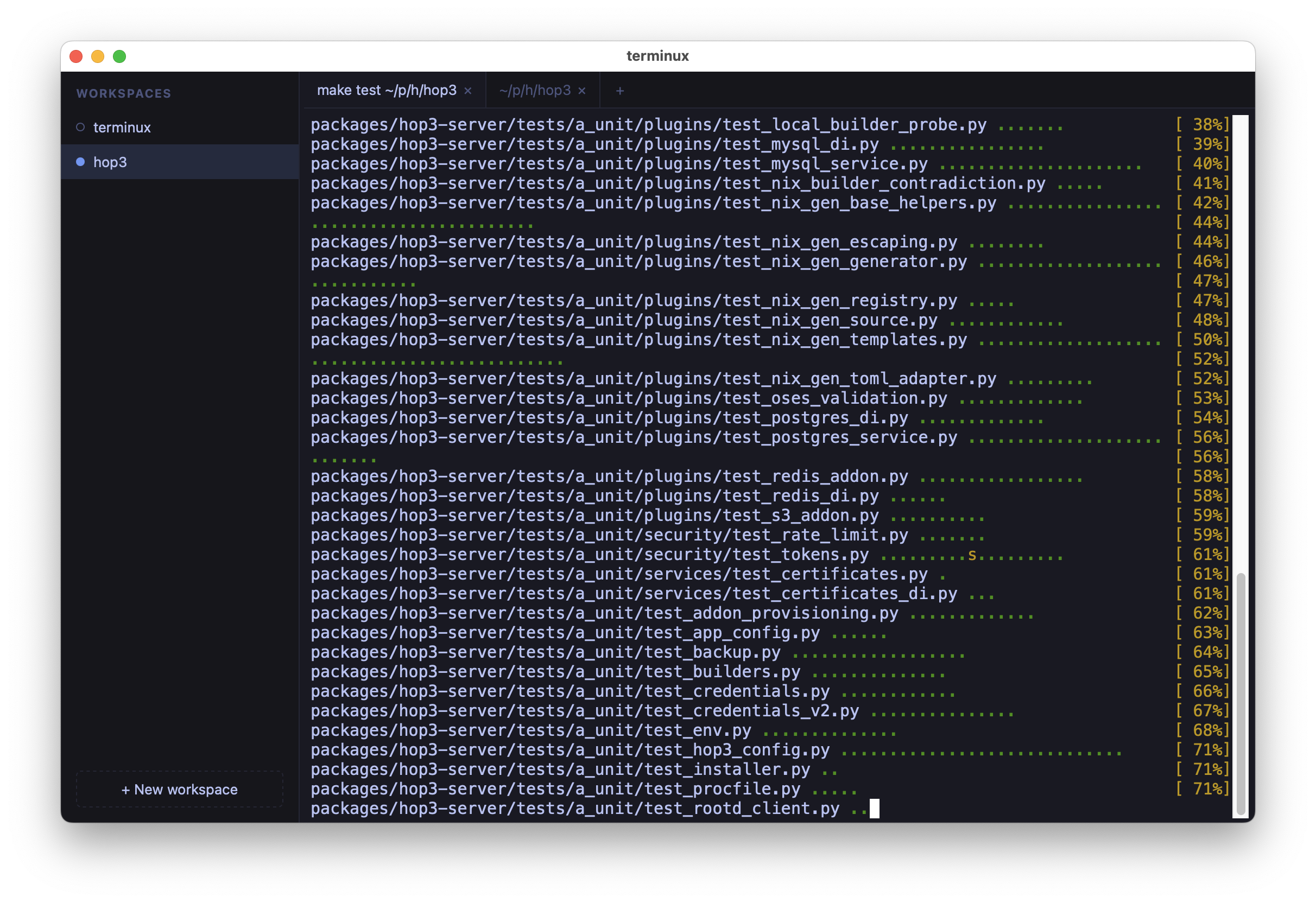The image size is (1316, 903).
Task: Click the test_certificates_di.py line
Action: click(770, 593)
